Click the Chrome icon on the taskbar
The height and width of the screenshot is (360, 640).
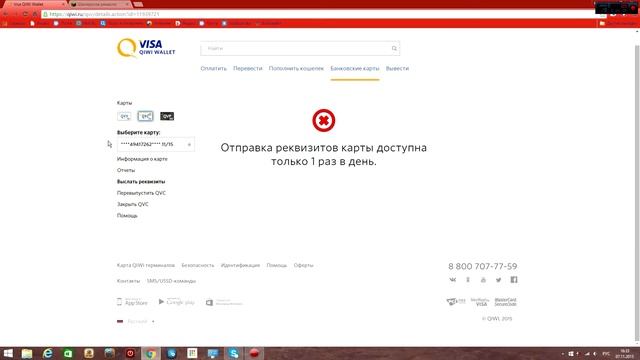point(151,353)
